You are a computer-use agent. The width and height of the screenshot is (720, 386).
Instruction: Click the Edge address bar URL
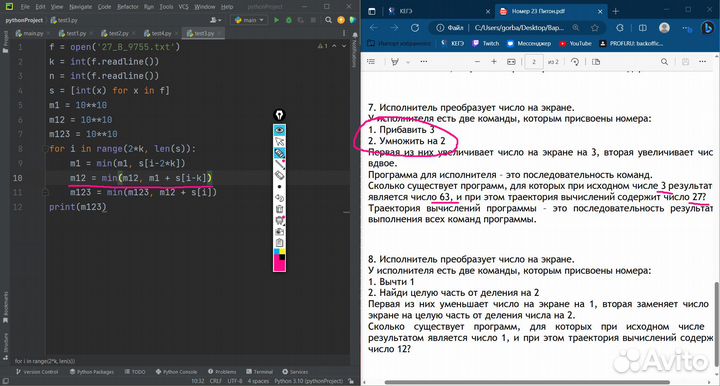click(519, 28)
